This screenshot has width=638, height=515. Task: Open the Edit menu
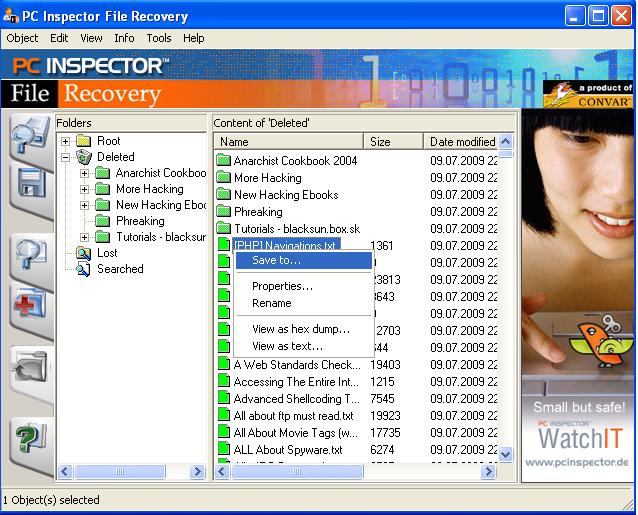59,38
